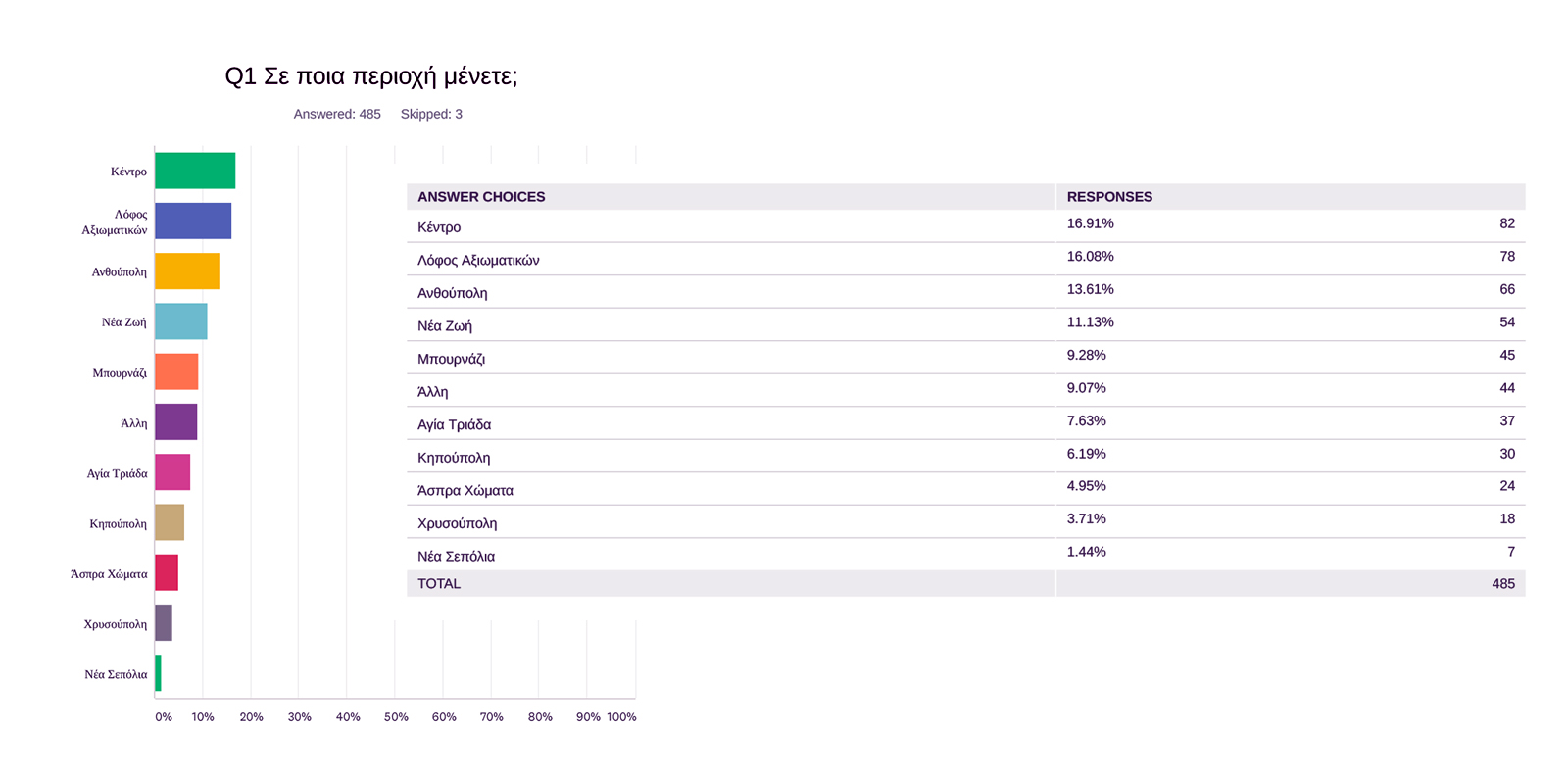Click the question title Q1 heading

click(371, 76)
